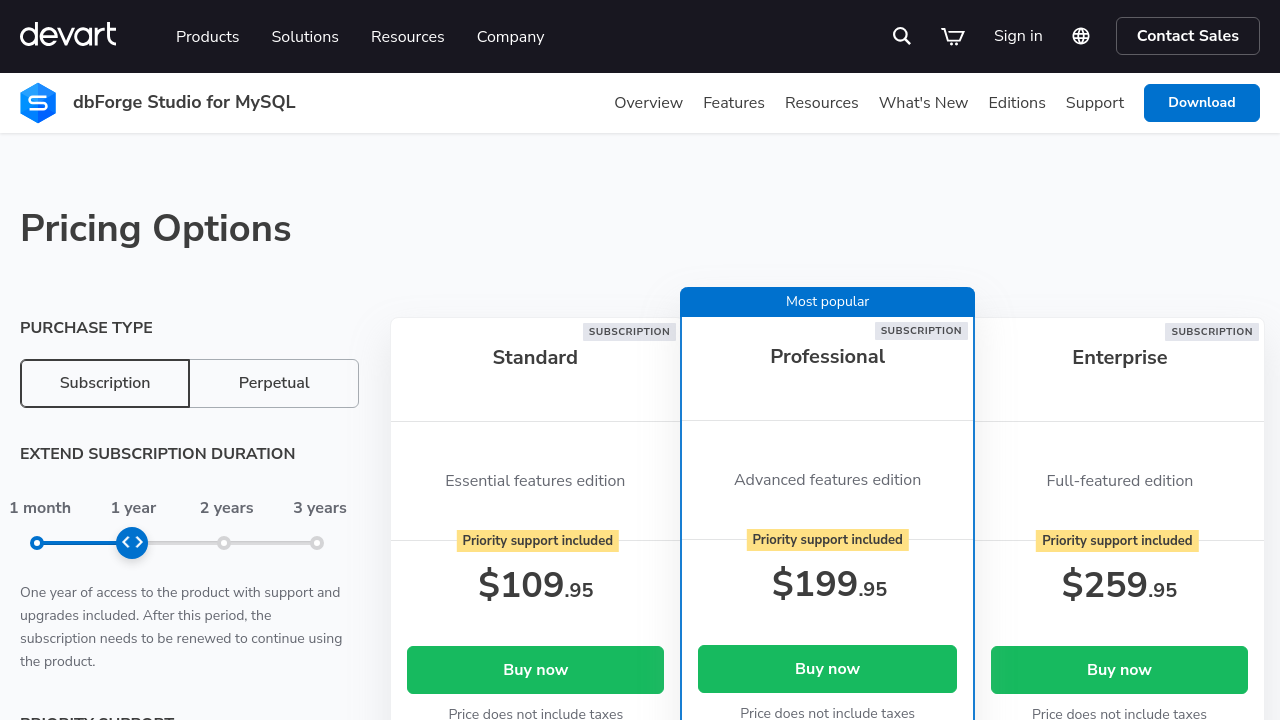
Task: Open the search icon in header
Action: pos(901,36)
